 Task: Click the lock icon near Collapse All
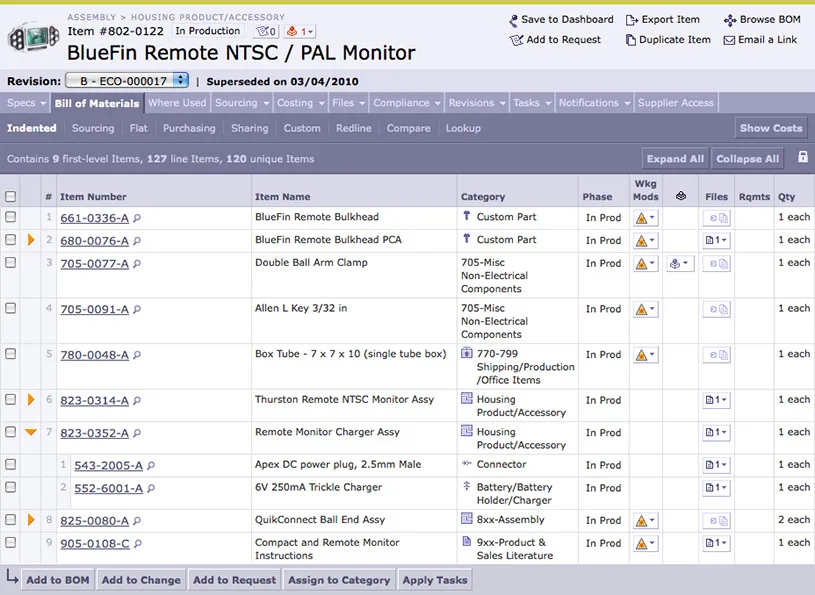point(802,158)
